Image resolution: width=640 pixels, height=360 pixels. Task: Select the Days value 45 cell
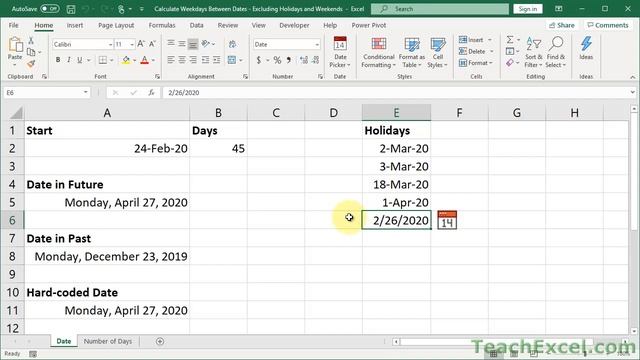(x=218, y=149)
